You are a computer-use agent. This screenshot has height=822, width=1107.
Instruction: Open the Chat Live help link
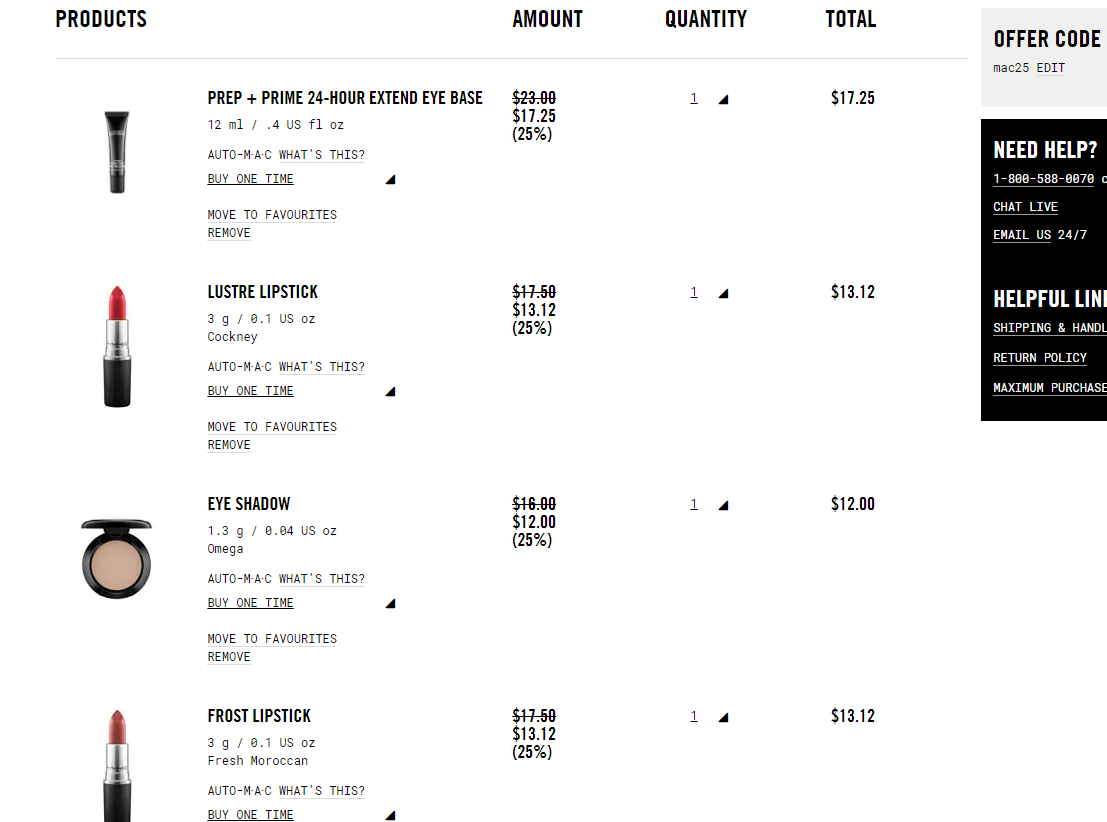coord(1025,207)
